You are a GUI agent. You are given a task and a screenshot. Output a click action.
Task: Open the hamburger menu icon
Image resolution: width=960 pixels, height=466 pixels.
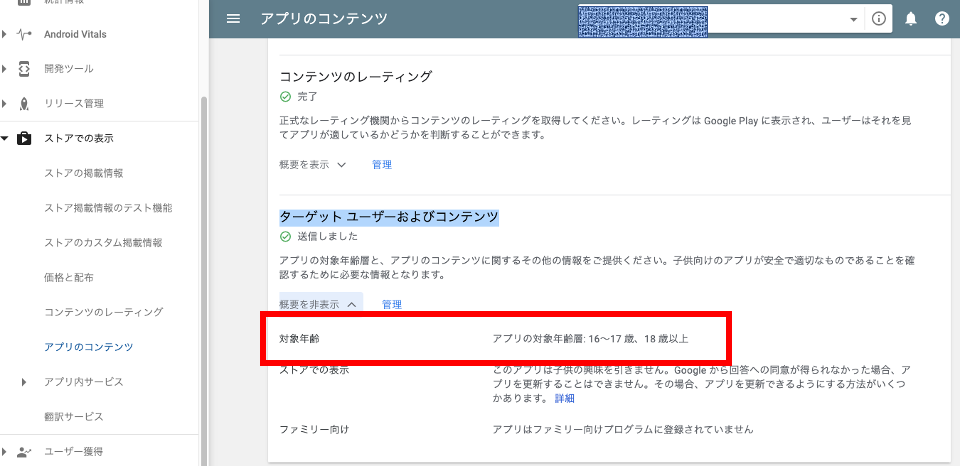233,19
